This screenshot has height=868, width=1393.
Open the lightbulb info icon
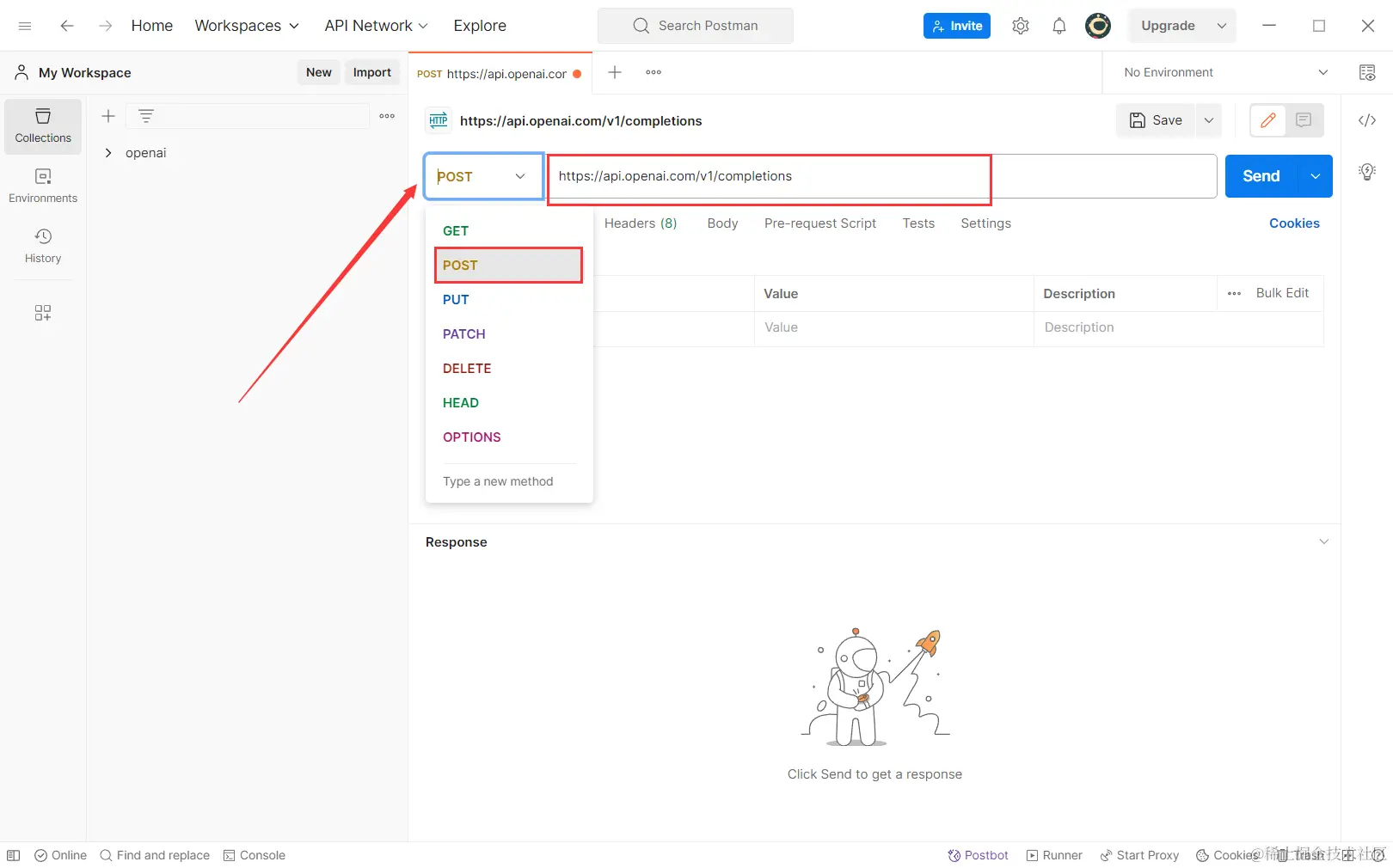1367,172
